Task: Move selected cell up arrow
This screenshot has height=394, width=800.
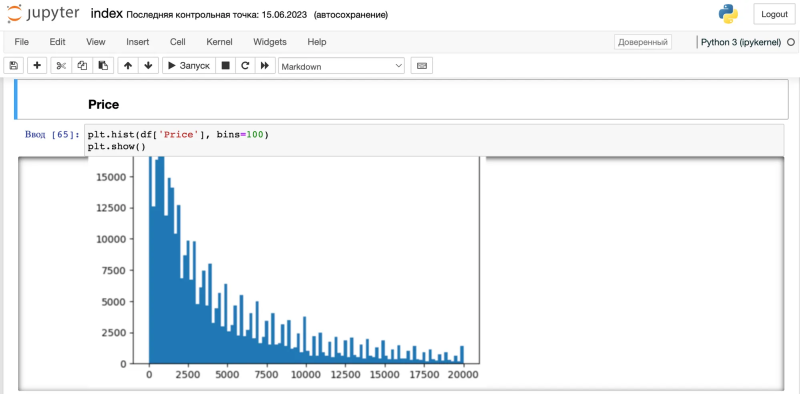Action: [x=128, y=66]
